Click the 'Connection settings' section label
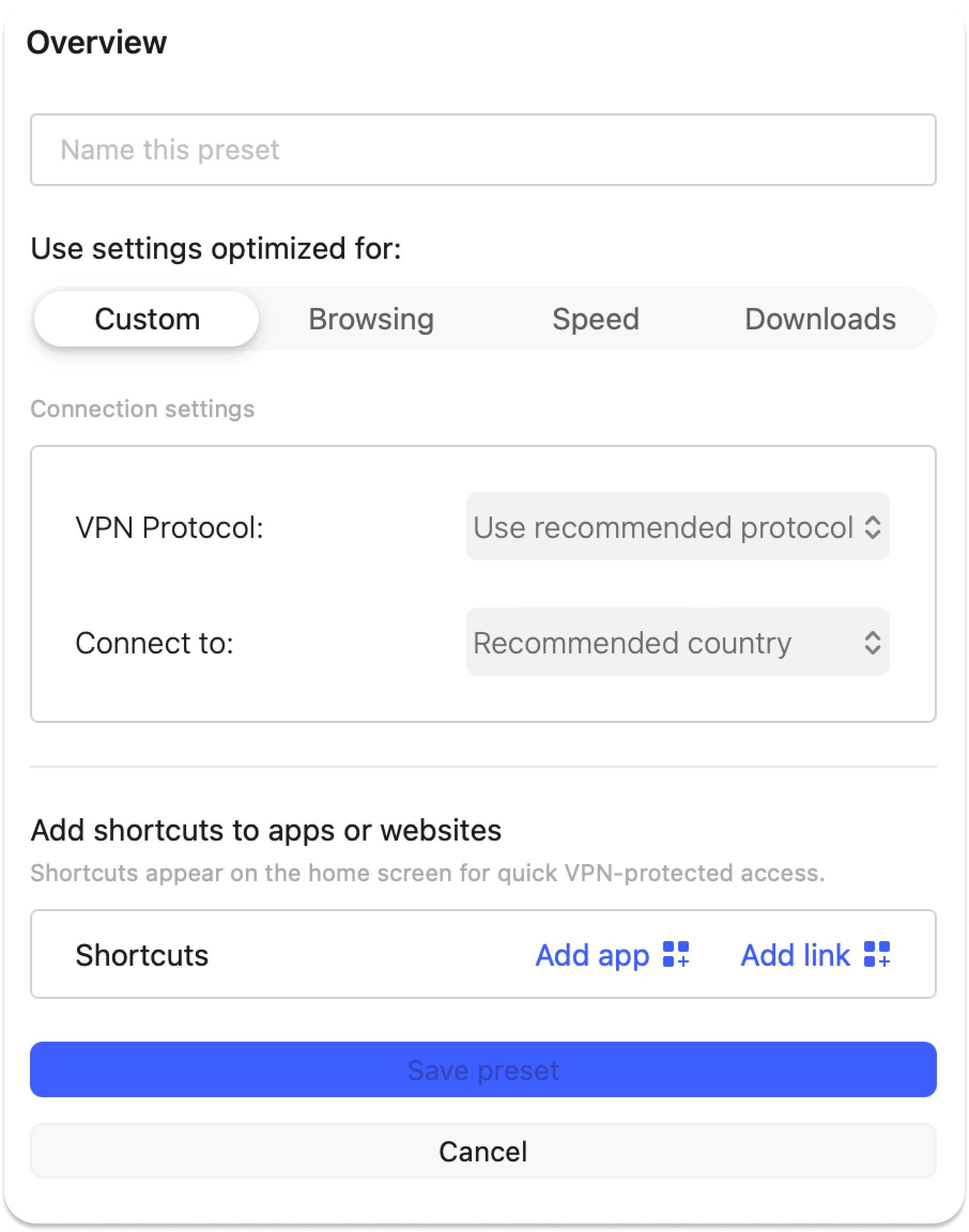Image resolution: width=969 pixels, height=1232 pixels. 142,409
